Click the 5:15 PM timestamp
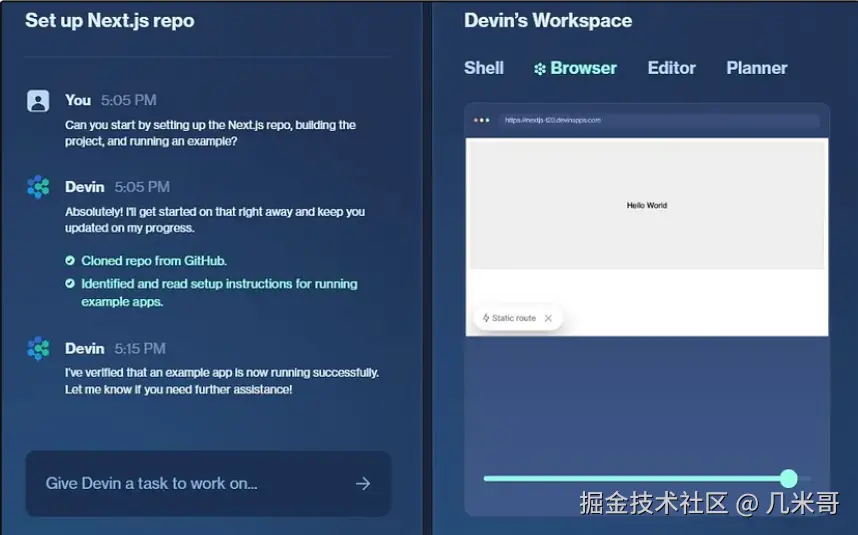This screenshot has height=535, width=858. (140, 348)
